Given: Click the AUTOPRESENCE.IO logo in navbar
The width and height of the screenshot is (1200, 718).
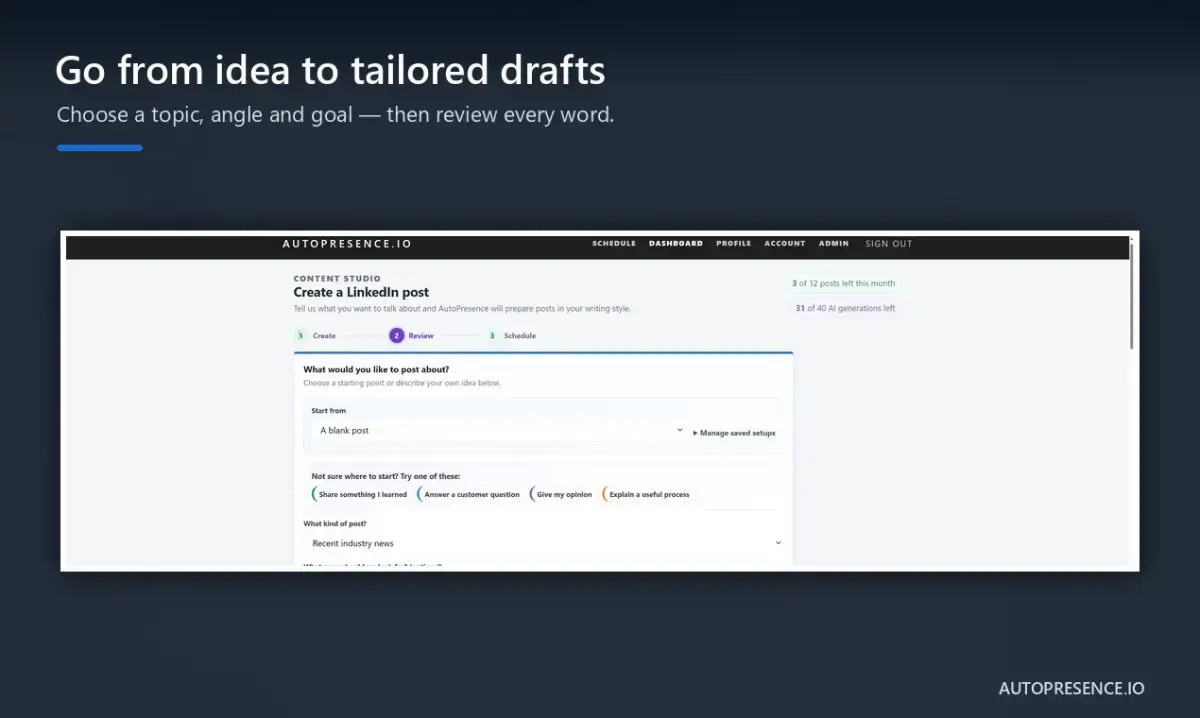Looking at the screenshot, I should pos(347,244).
